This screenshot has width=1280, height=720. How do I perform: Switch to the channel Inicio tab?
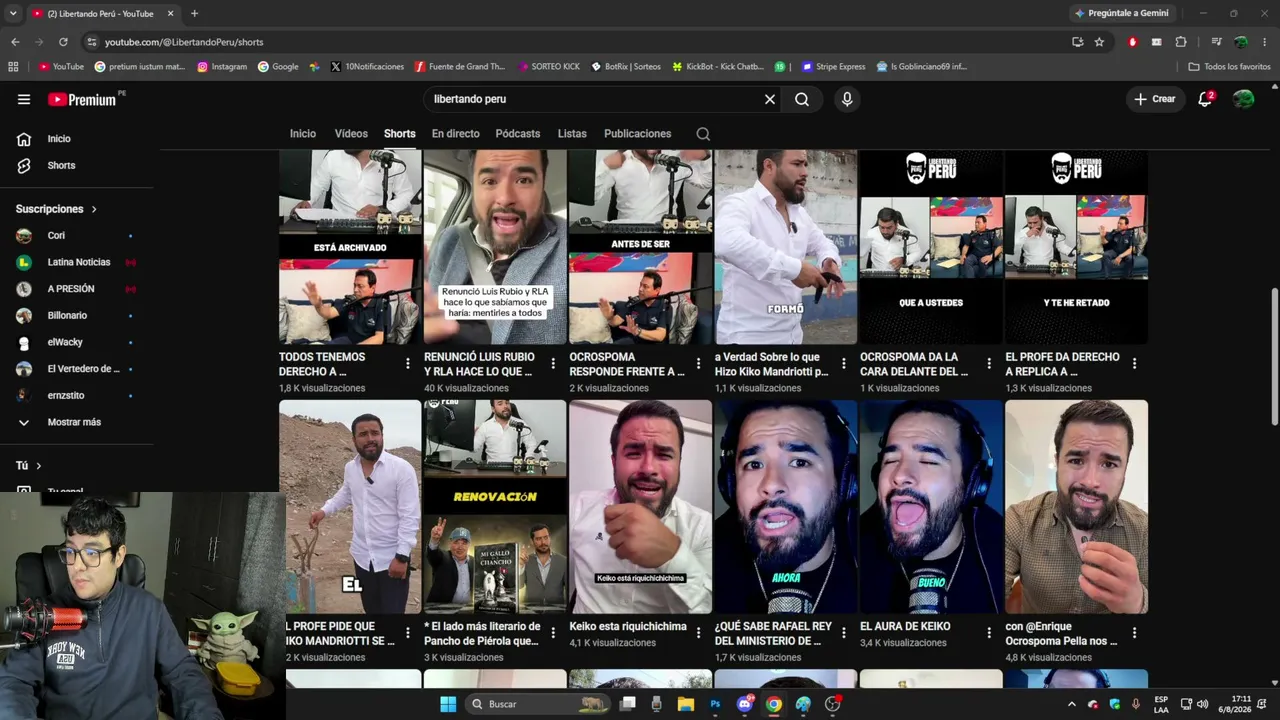coord(303,134)
